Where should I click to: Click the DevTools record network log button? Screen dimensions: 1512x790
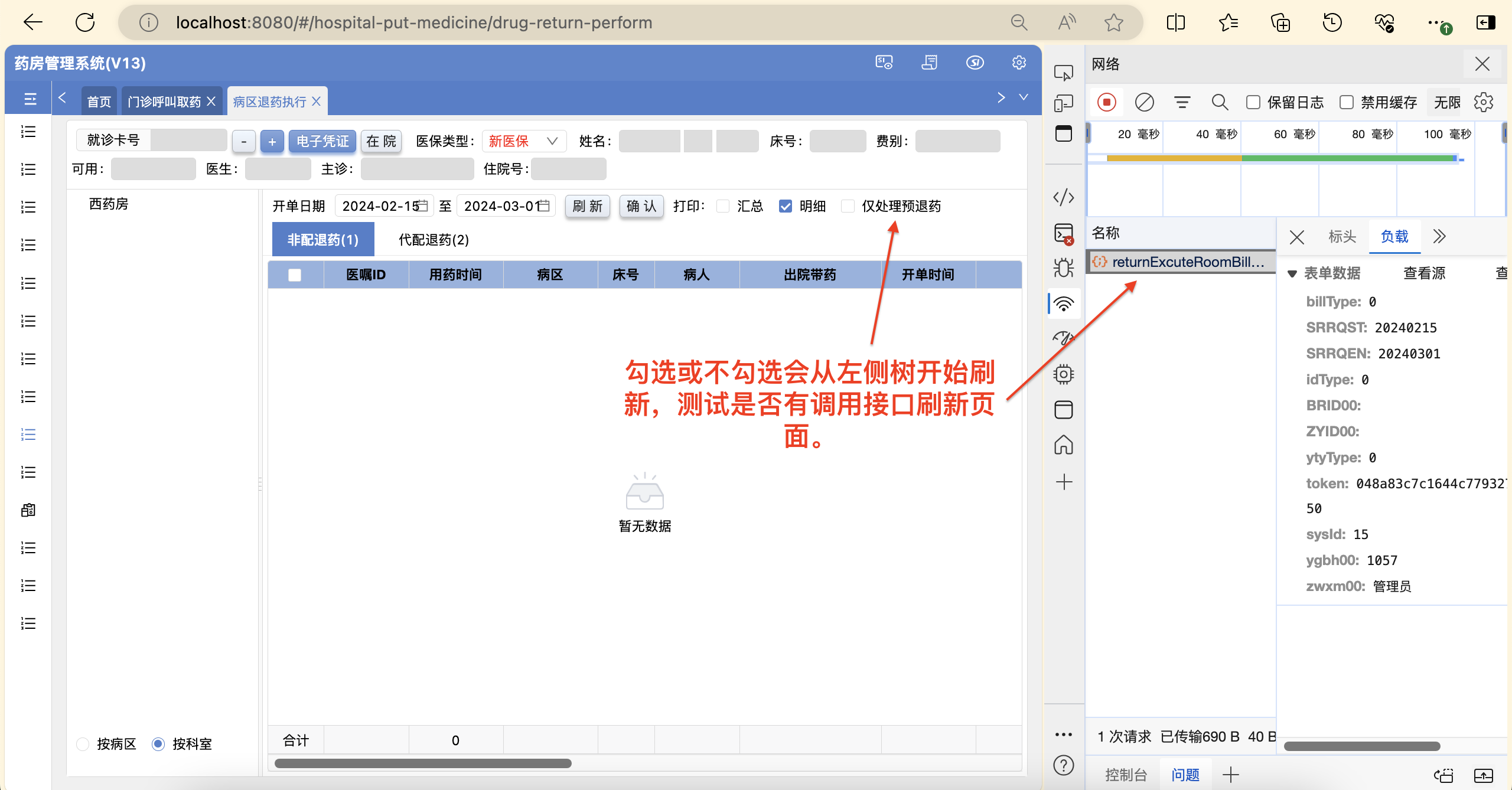click(x=1106, y=102)
